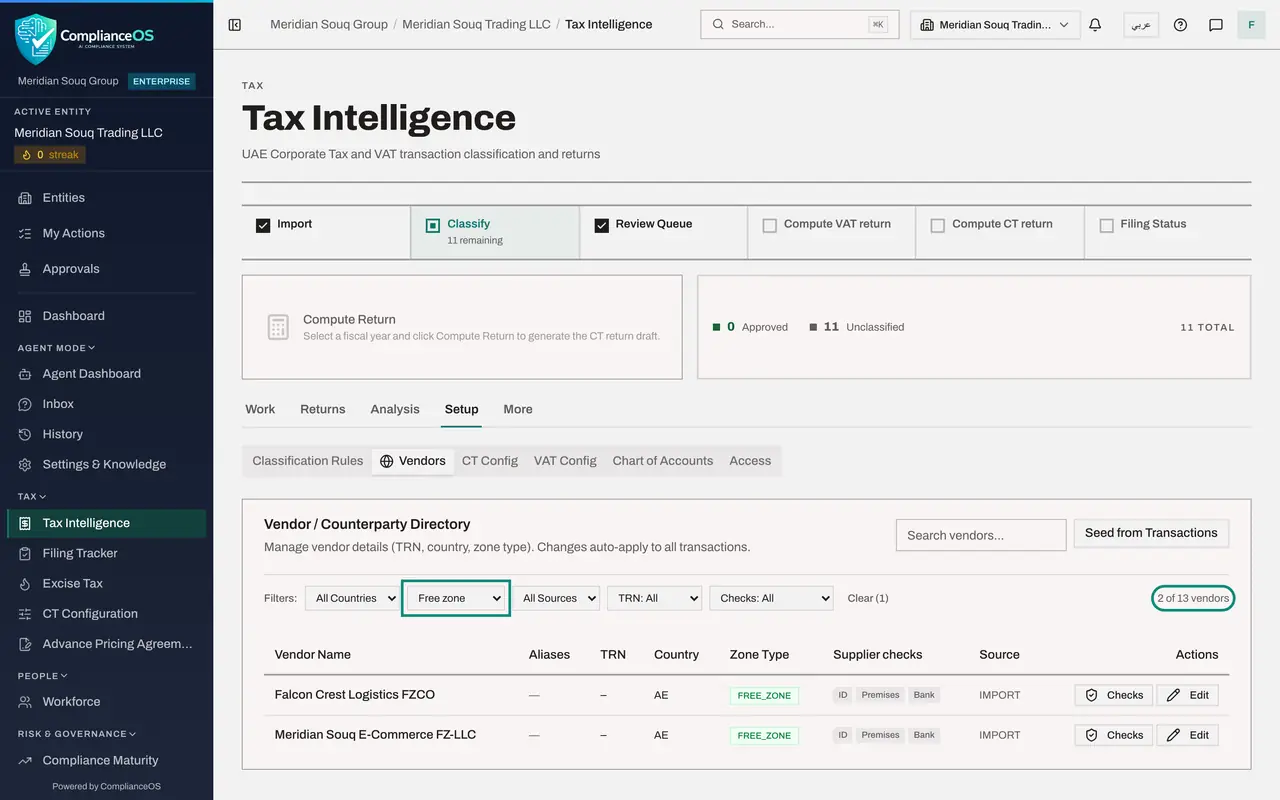This screenshot has height=800, width=1280.
Task: Click the user avatar F
Action: click(x=1251, y=24)
